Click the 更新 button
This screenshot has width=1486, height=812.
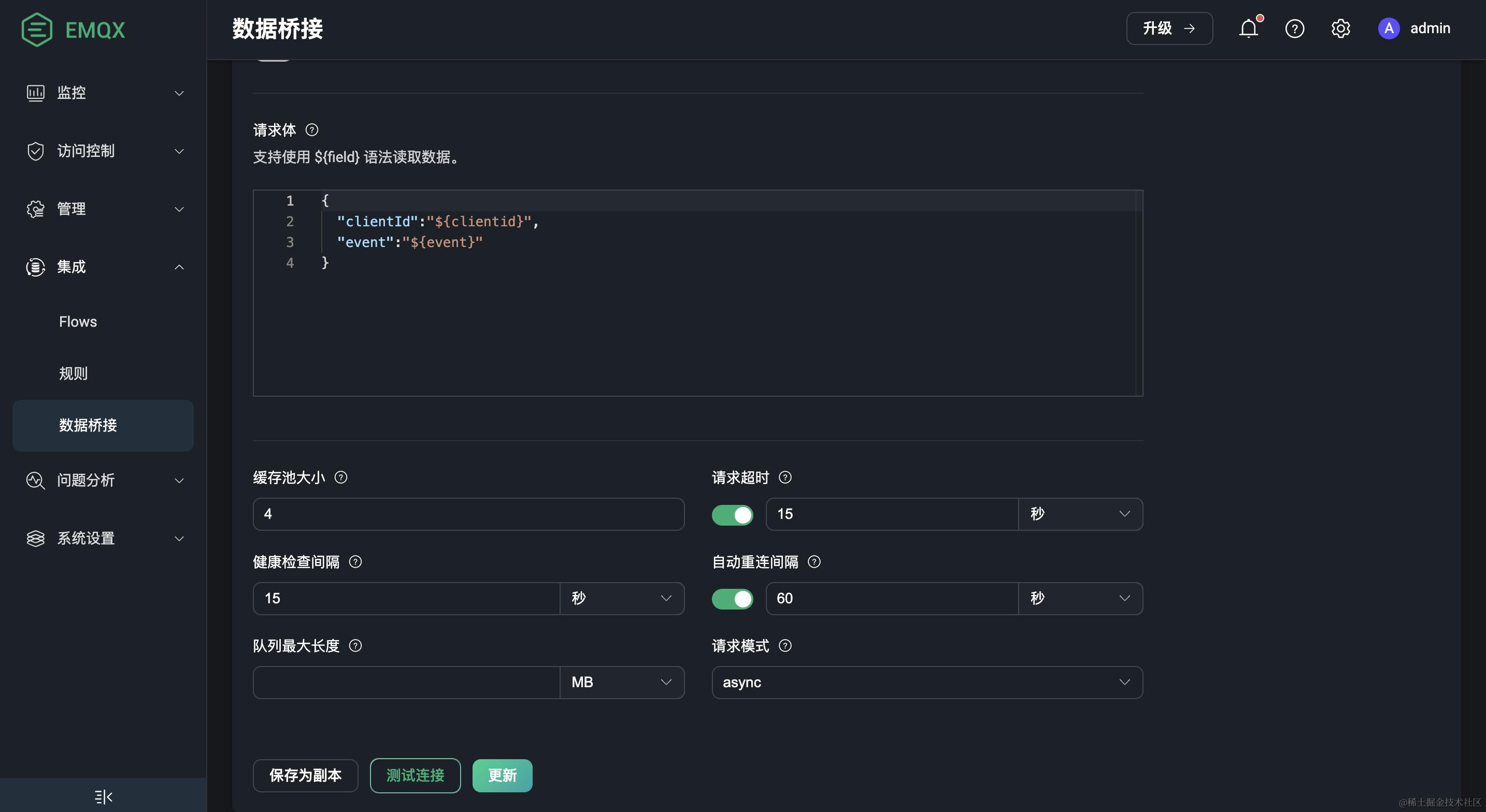click(x=502, y=776)
